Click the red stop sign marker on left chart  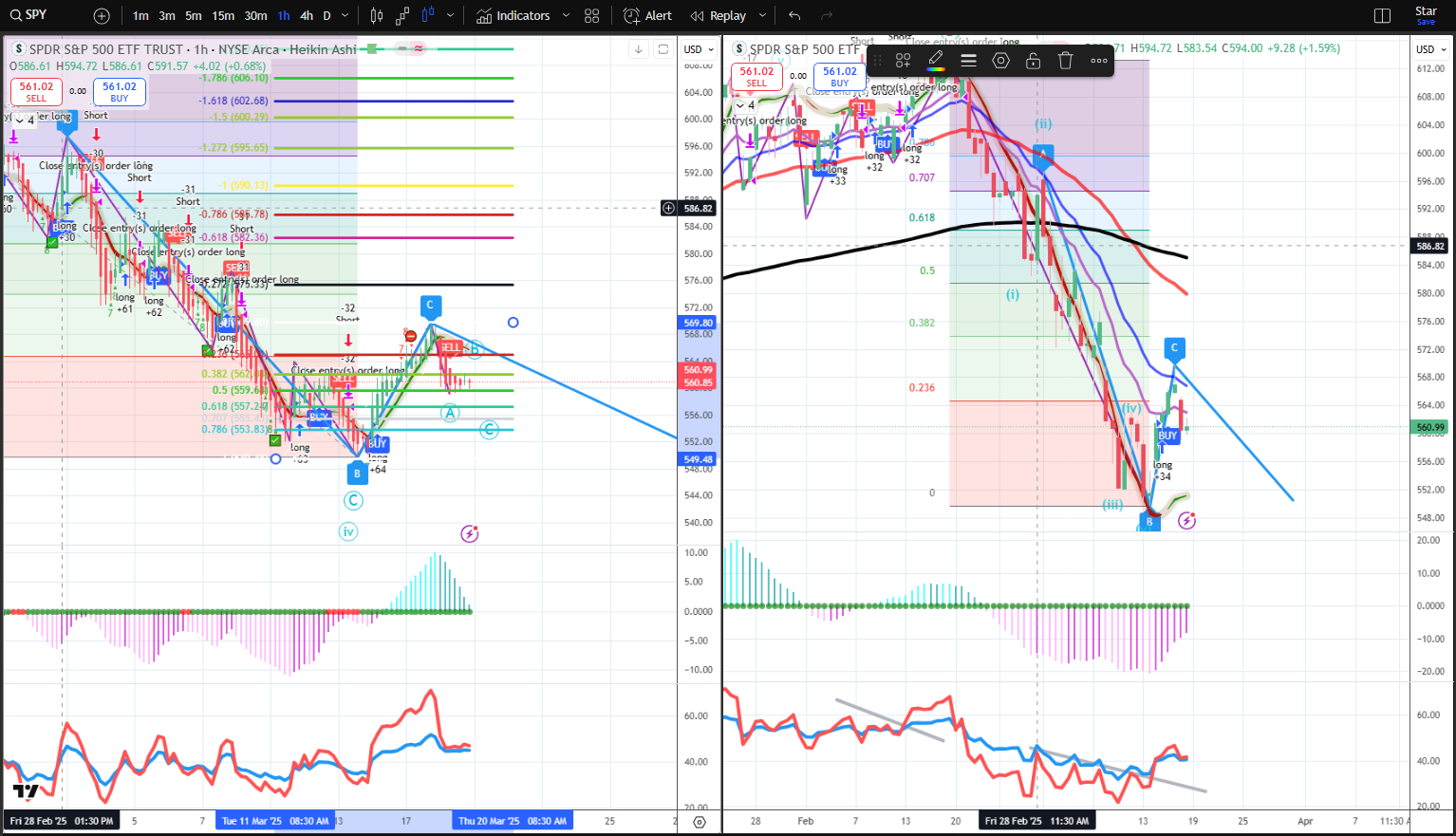410,335
